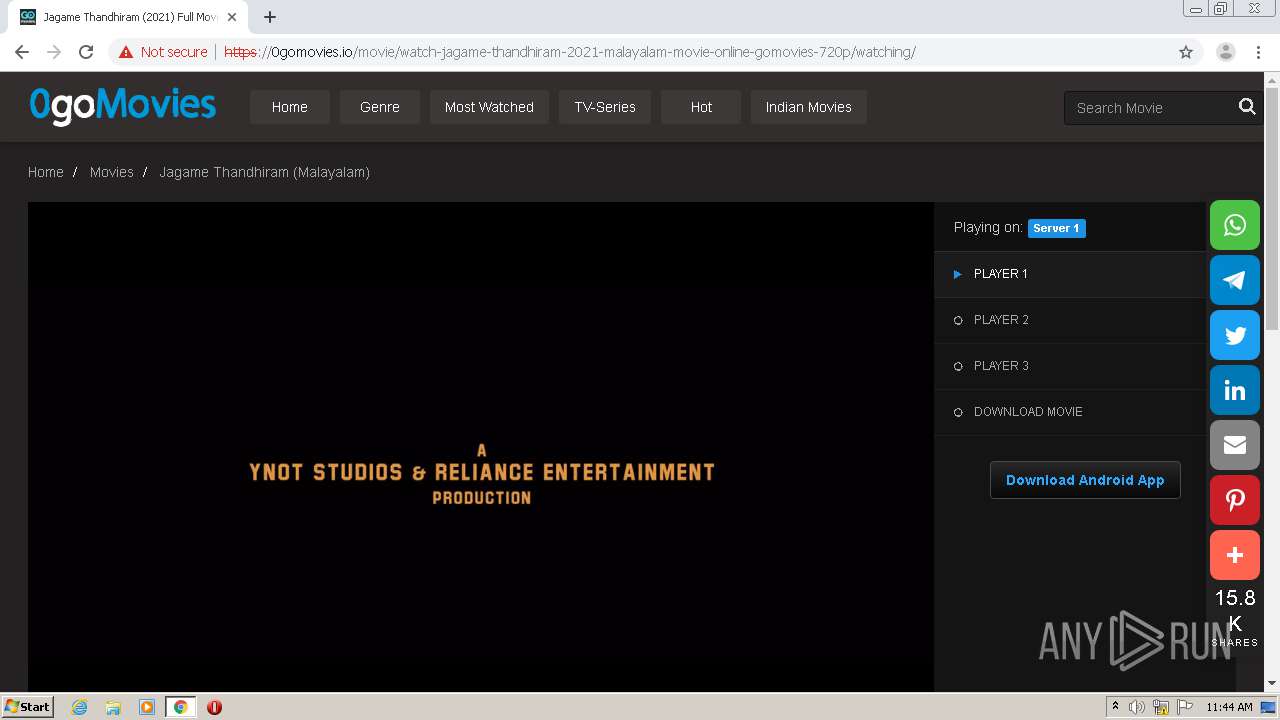Bookmark this page with the star icon
The image size is (1280, 720).
pos(1186,52)
